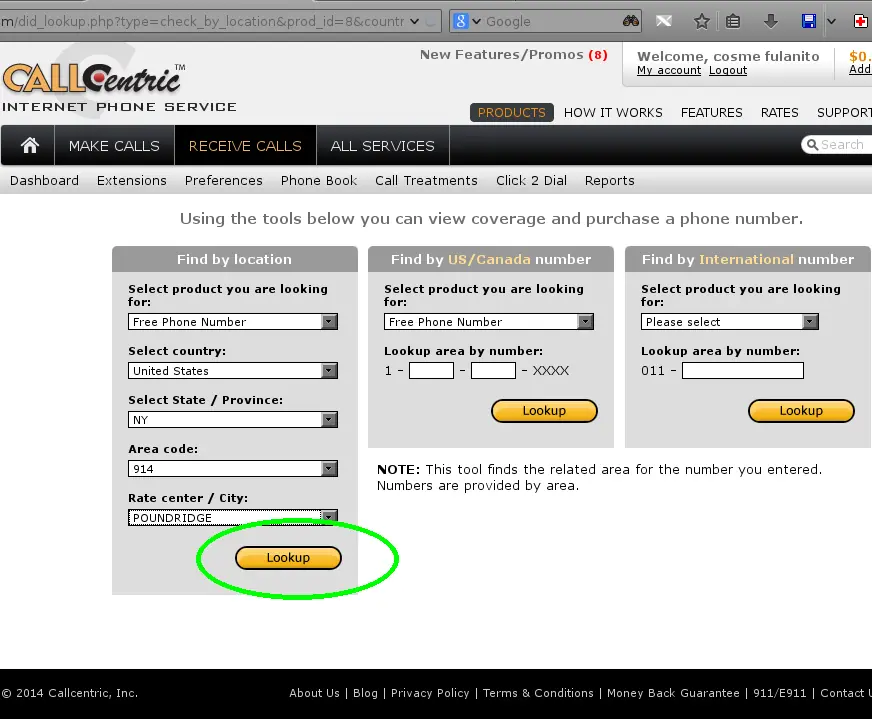
Task: Click Lookup button in International number panel
Action: [x=801, y=411]
